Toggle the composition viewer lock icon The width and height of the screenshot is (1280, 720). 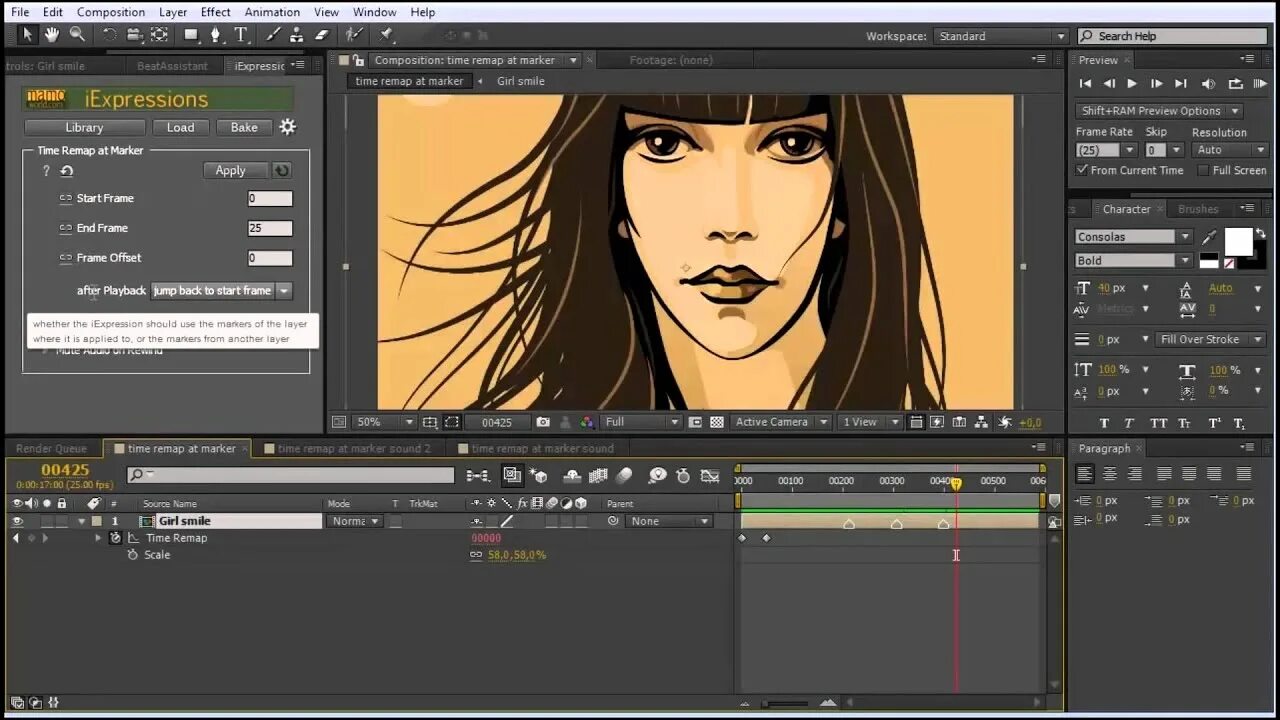click(360, 61)
